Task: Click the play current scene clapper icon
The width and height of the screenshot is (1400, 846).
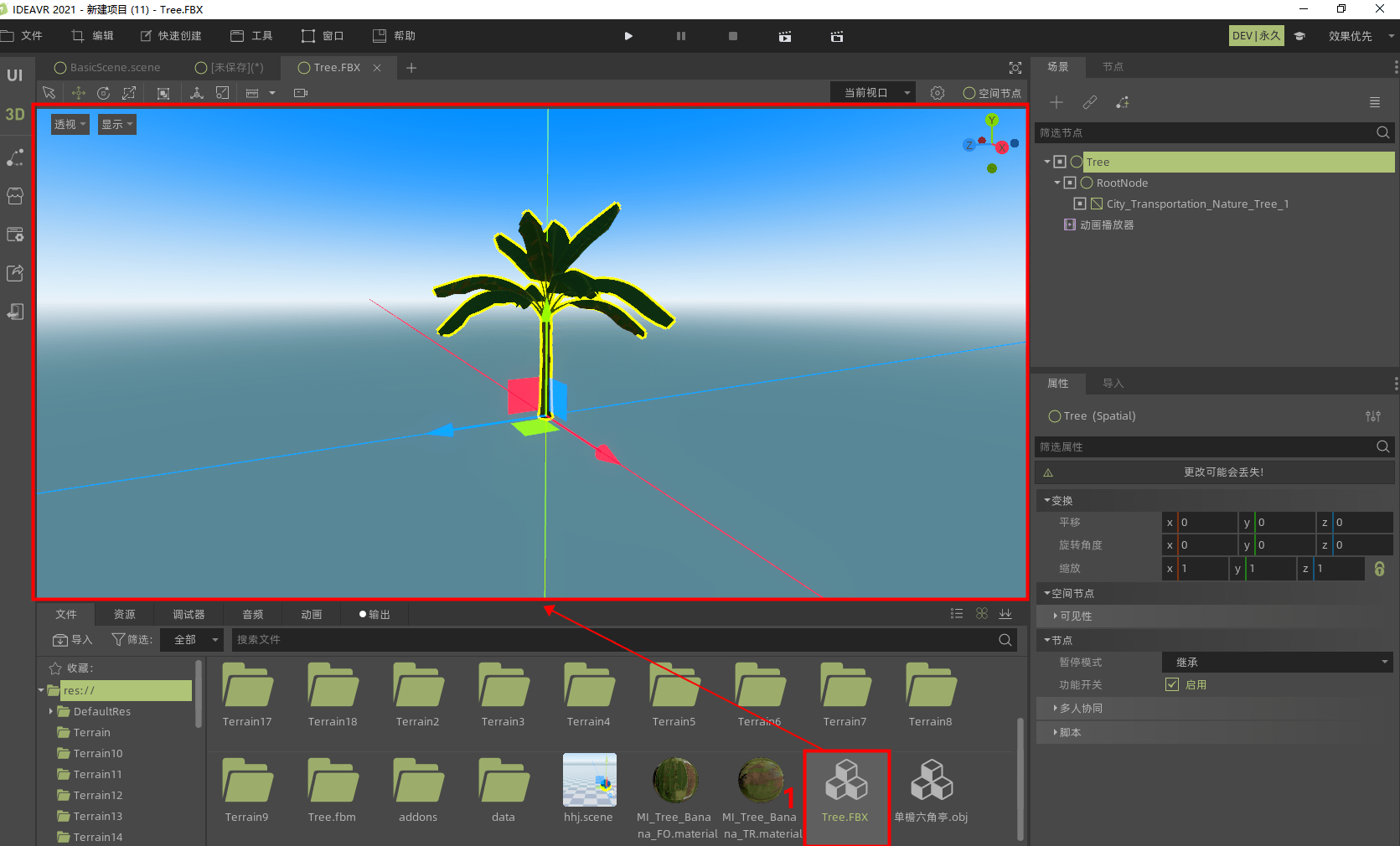Action: (x=785, y=36)
